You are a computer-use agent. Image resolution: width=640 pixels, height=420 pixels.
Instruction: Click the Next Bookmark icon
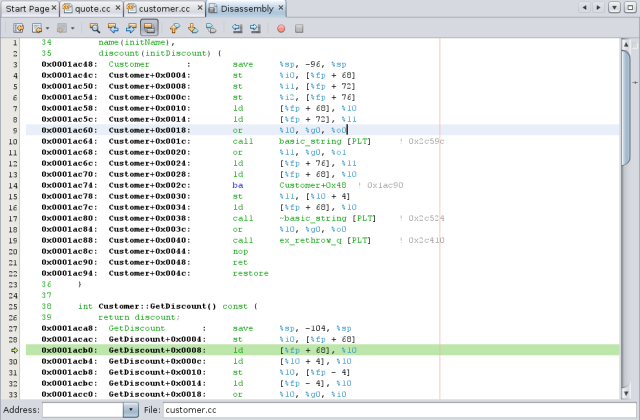193,28
